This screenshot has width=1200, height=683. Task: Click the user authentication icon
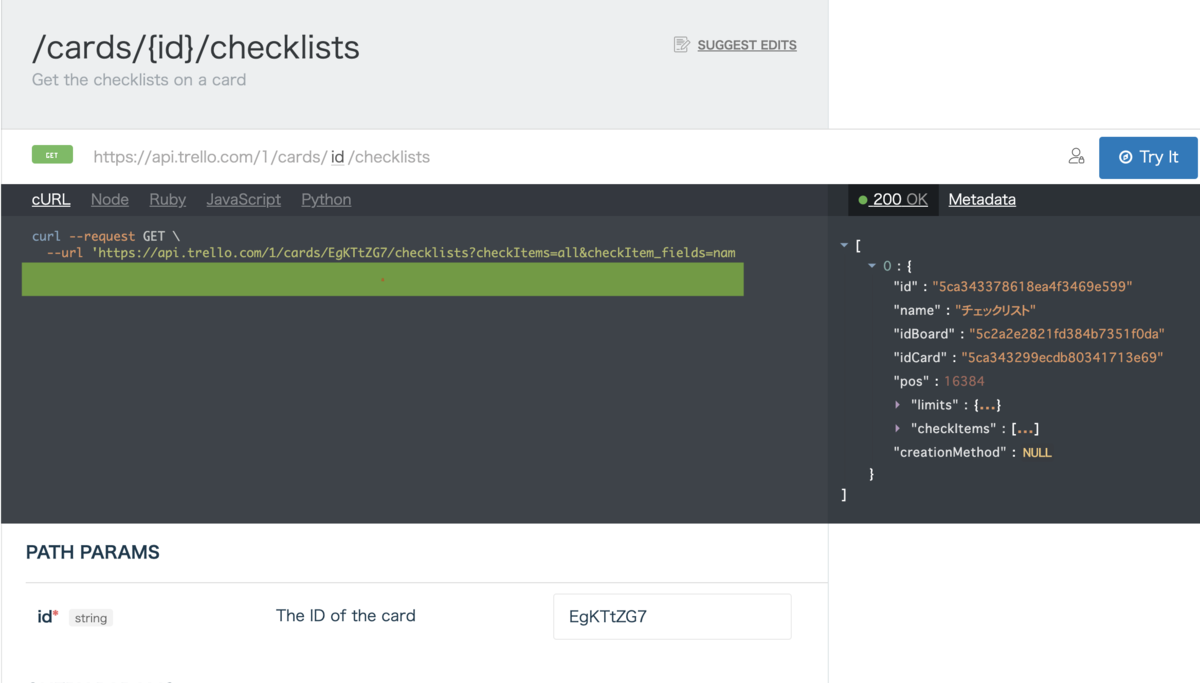[1076, 156]
